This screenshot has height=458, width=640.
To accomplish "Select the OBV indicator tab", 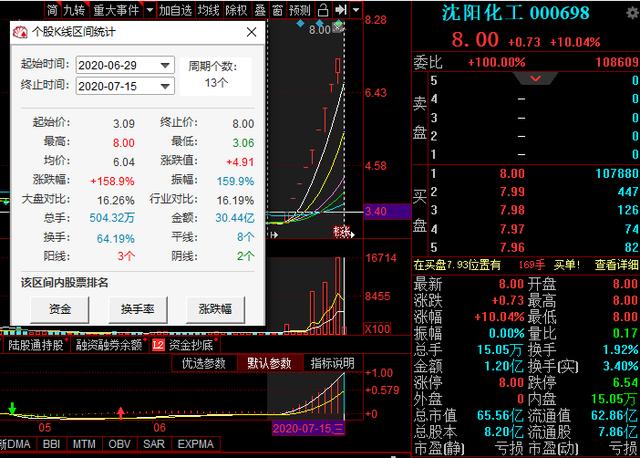I will (119, 444).
